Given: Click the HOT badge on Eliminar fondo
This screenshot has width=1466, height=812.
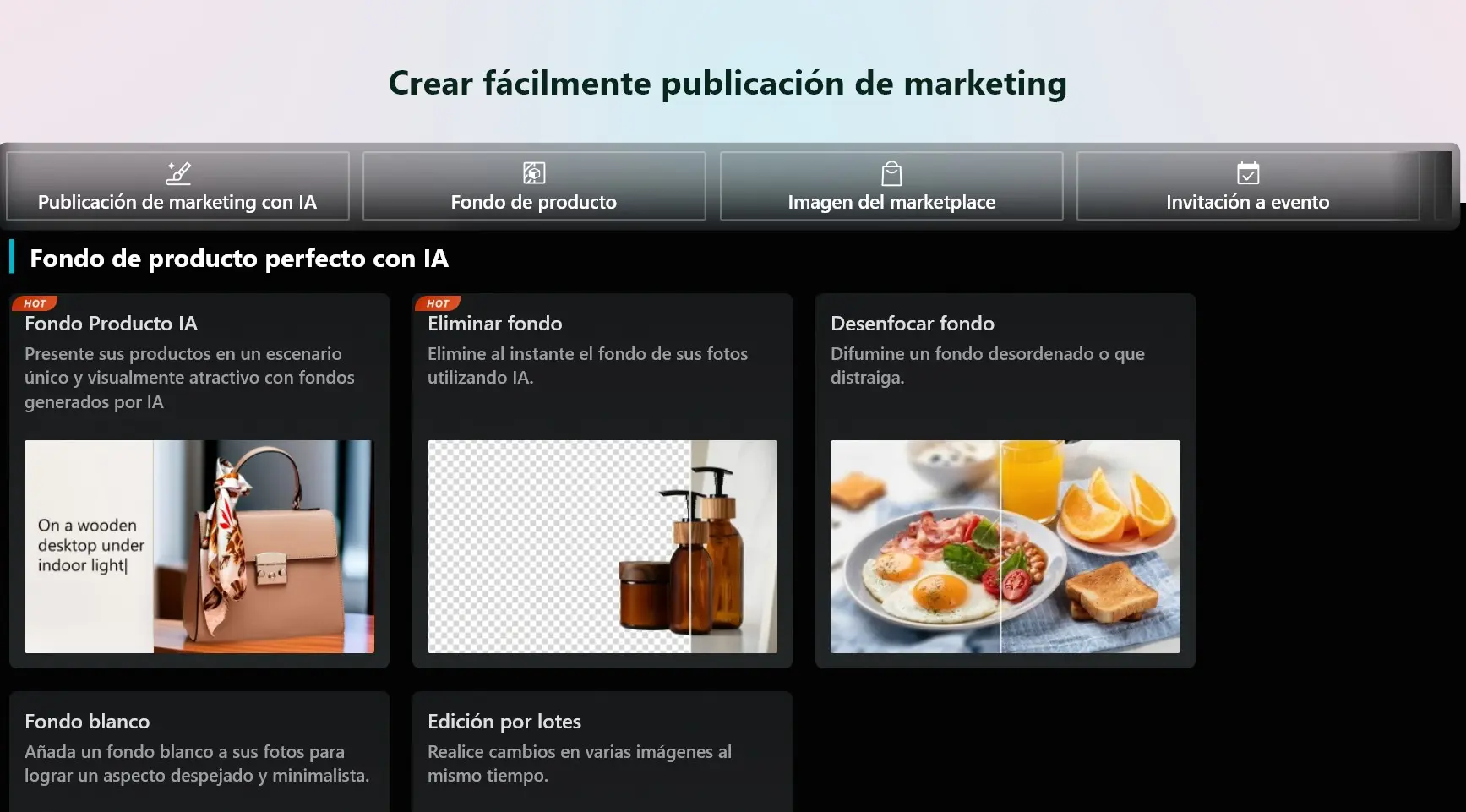Looking at the screenshot, I should pyautogui.click(x=438, y=303).
